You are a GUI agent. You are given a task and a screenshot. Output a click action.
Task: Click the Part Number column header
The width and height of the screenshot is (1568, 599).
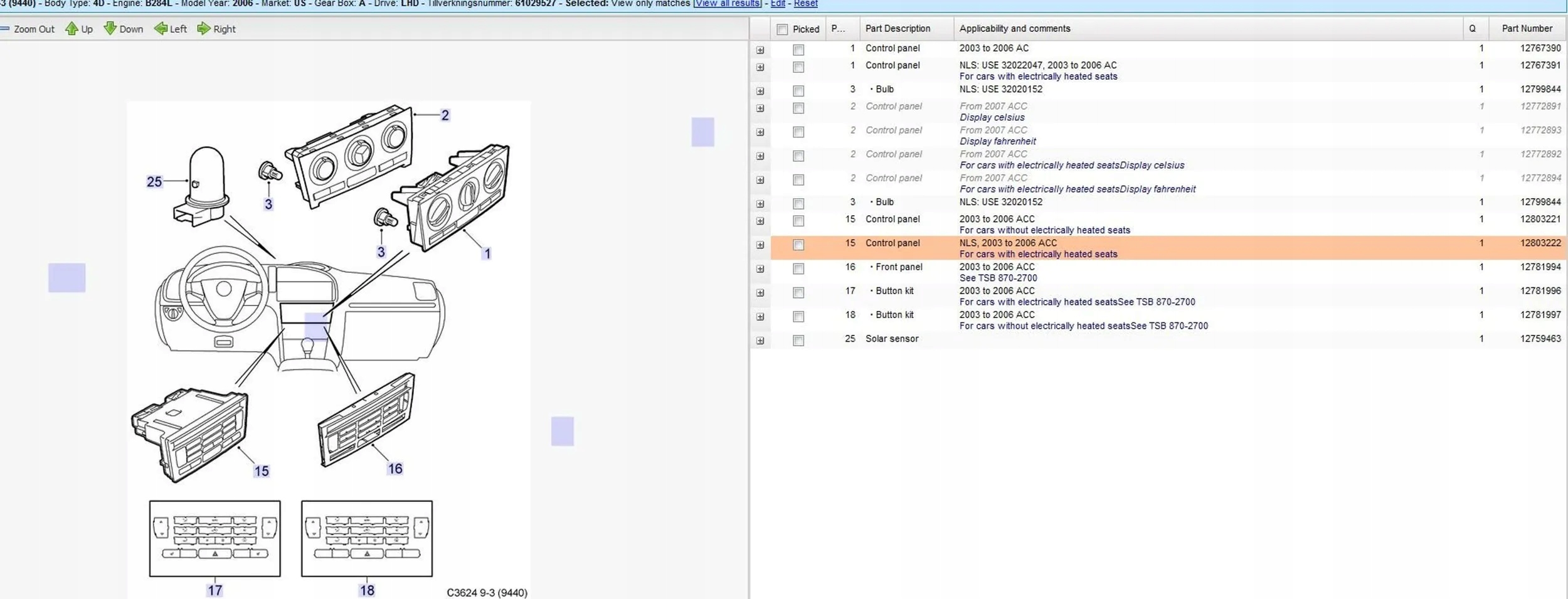click(1527, 29)
